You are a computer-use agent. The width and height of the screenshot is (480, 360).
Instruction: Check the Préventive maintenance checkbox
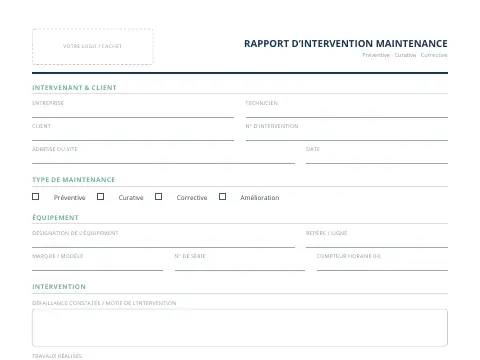click(x=36, y=197)
